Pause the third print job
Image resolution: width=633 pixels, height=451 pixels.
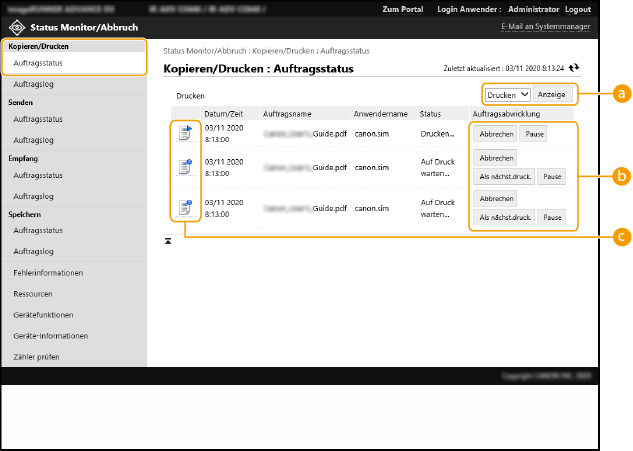point(552,217)
